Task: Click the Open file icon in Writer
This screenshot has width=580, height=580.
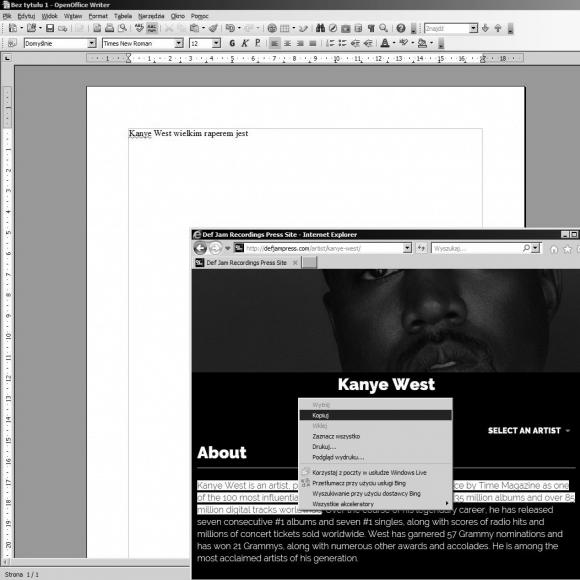Action: point(31,28)
